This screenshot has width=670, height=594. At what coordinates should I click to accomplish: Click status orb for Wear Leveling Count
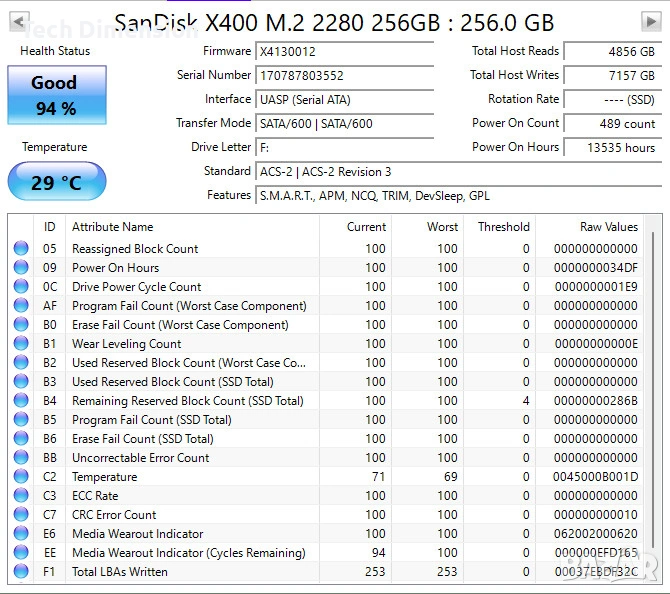(21, 344)
